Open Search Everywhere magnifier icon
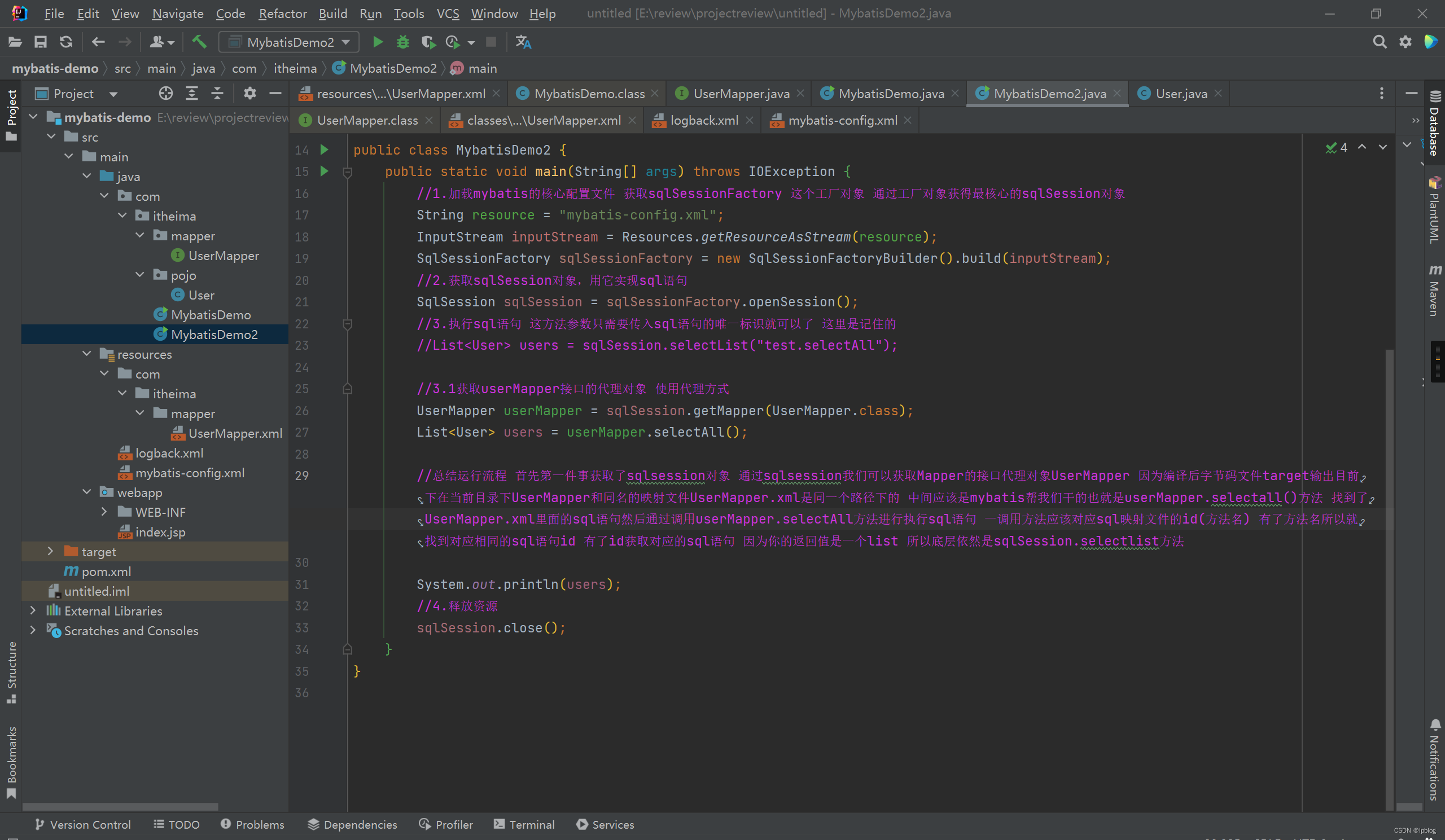Viewport: 1445px width, 840px height. (1379, 42)
